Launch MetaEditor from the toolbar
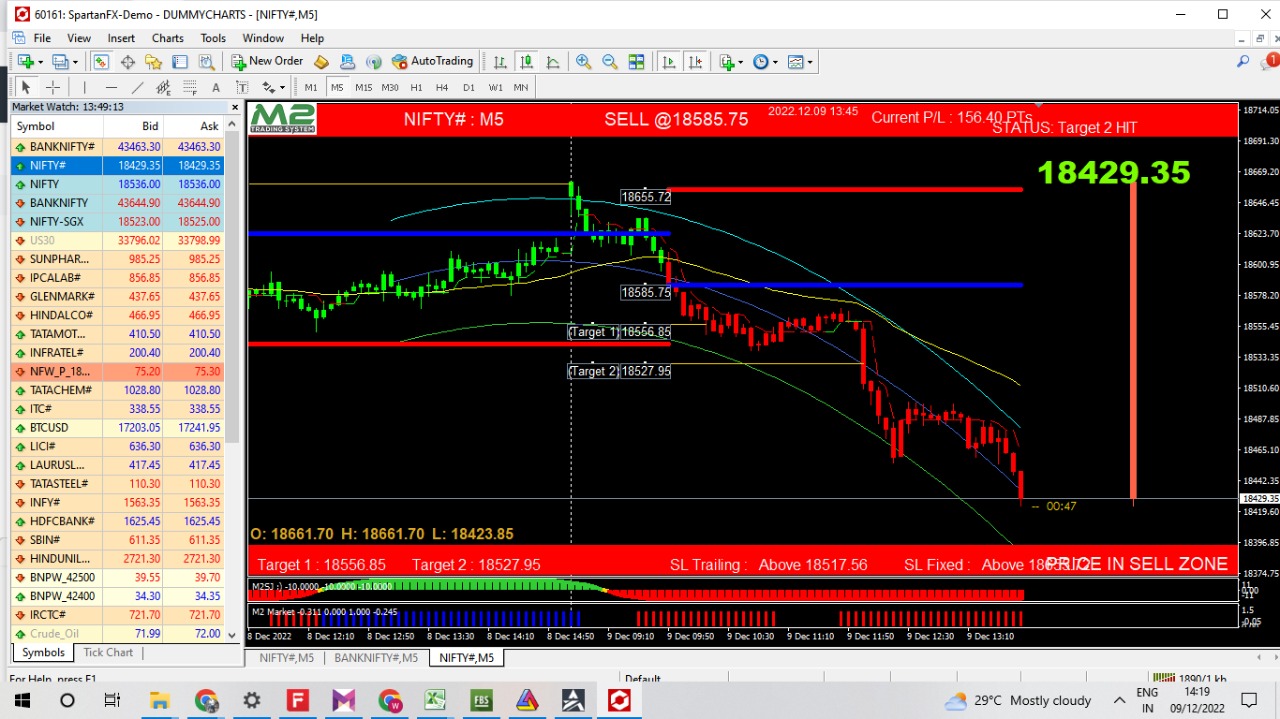 (x=322, y=62)
